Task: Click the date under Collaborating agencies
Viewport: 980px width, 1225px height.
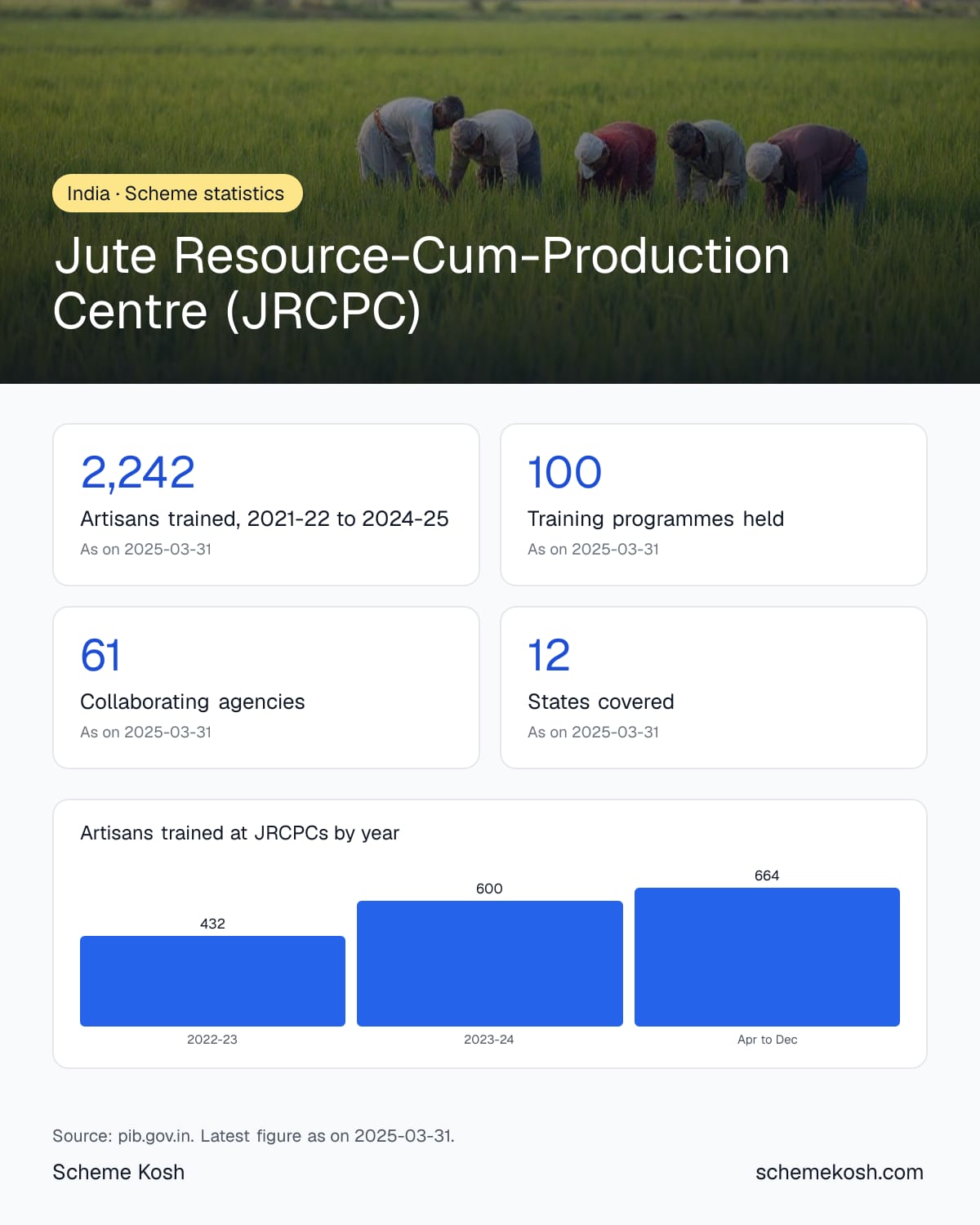Action: [146, 733]
